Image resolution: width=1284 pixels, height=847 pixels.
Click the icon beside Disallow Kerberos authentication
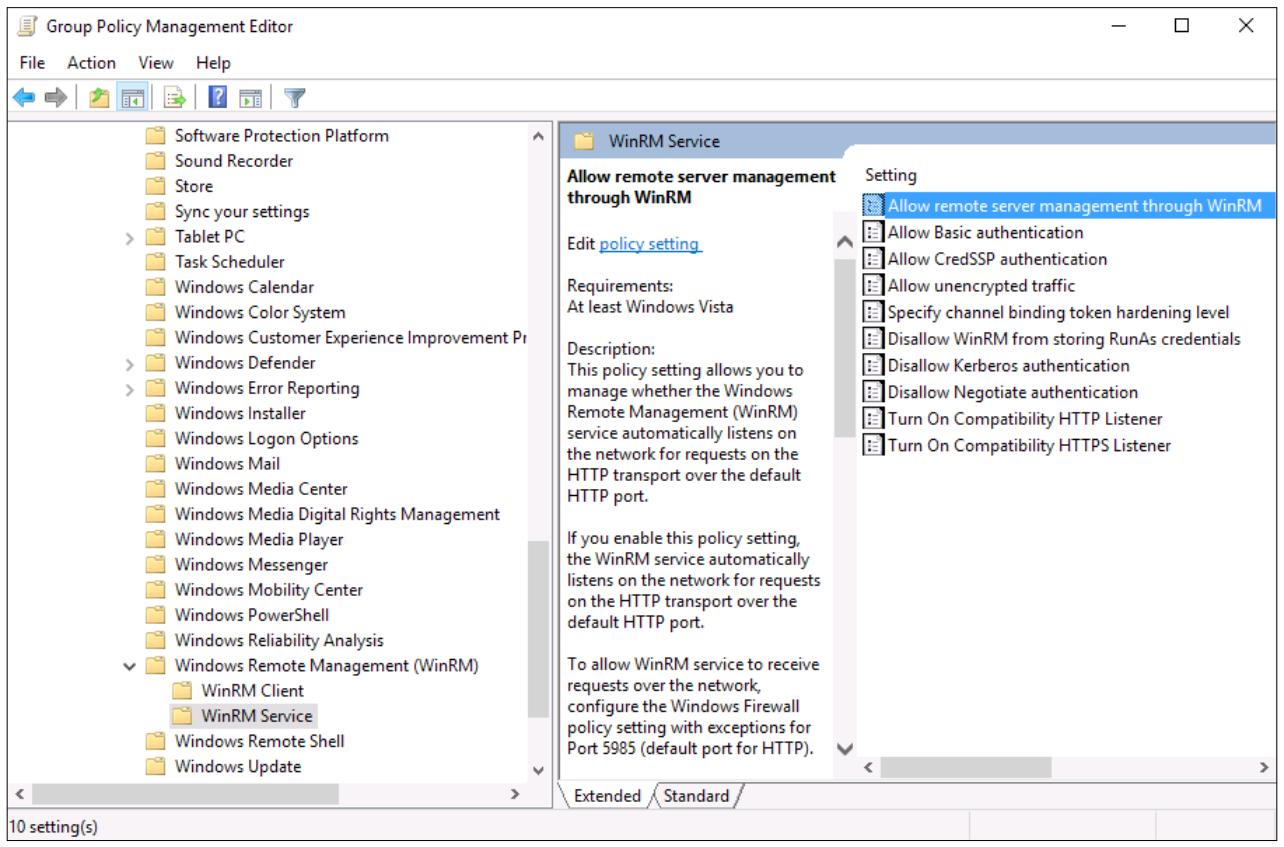point(874,365)
